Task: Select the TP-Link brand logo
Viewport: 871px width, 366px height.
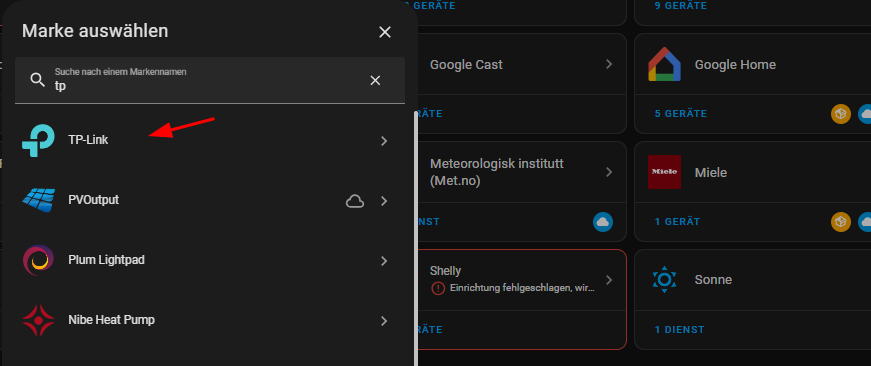Action: click(38, 141)
